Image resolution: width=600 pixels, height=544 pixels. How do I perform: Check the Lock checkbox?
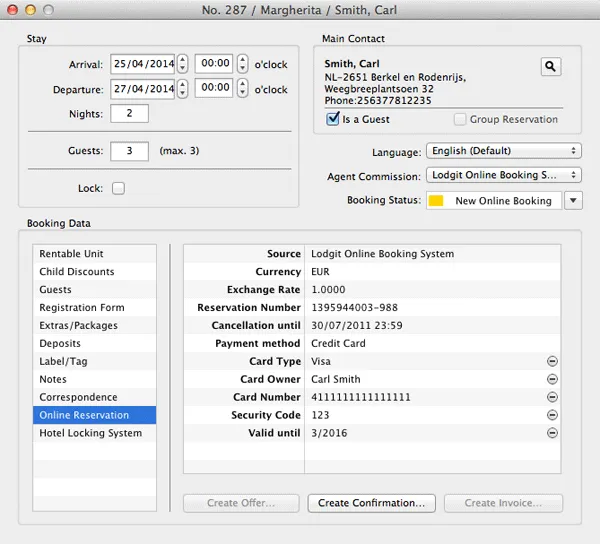coord(118,188)
